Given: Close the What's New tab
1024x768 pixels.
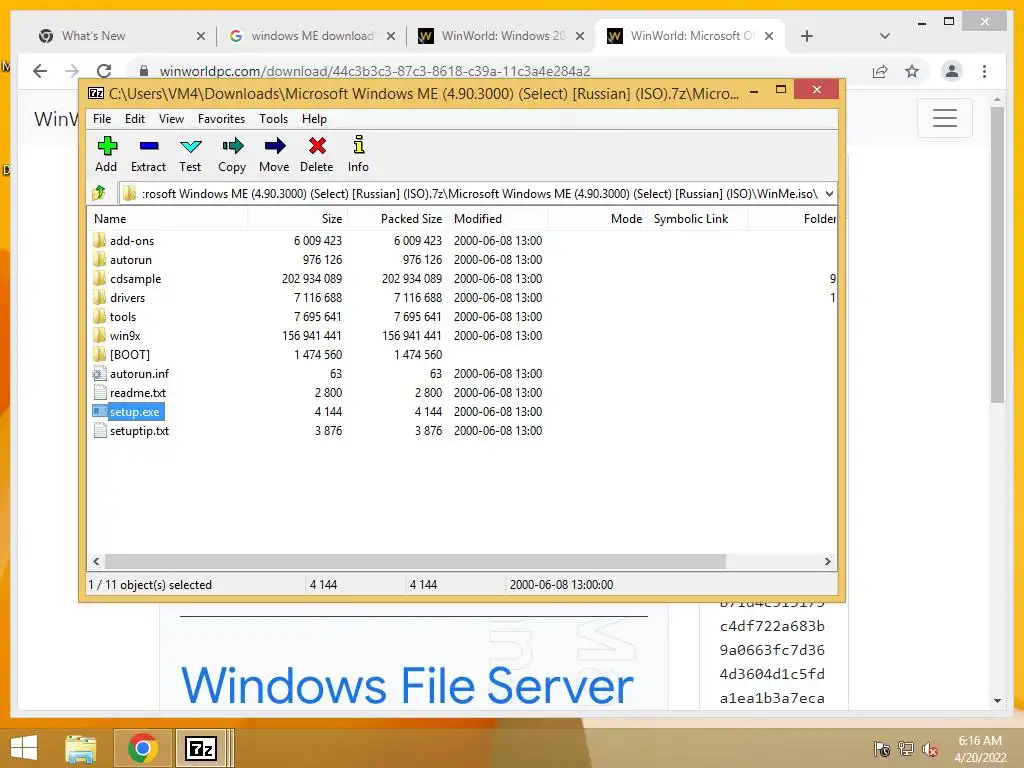Looking at the screenshot, I should (200, 37).
